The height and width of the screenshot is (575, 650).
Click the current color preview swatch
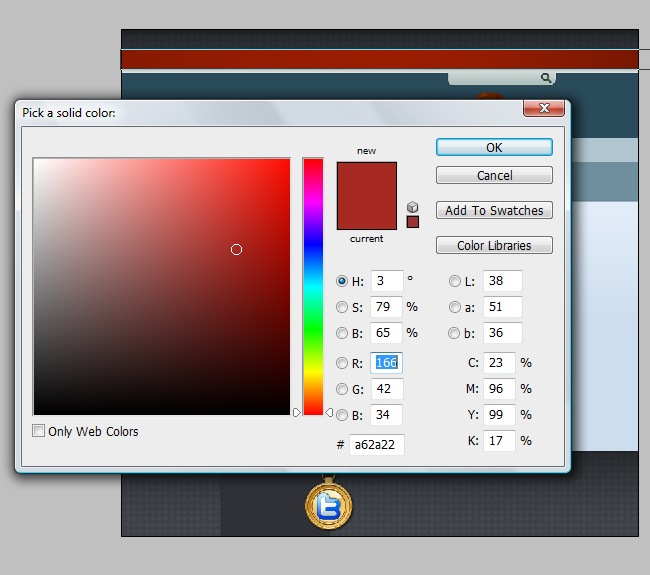(366, 213)
